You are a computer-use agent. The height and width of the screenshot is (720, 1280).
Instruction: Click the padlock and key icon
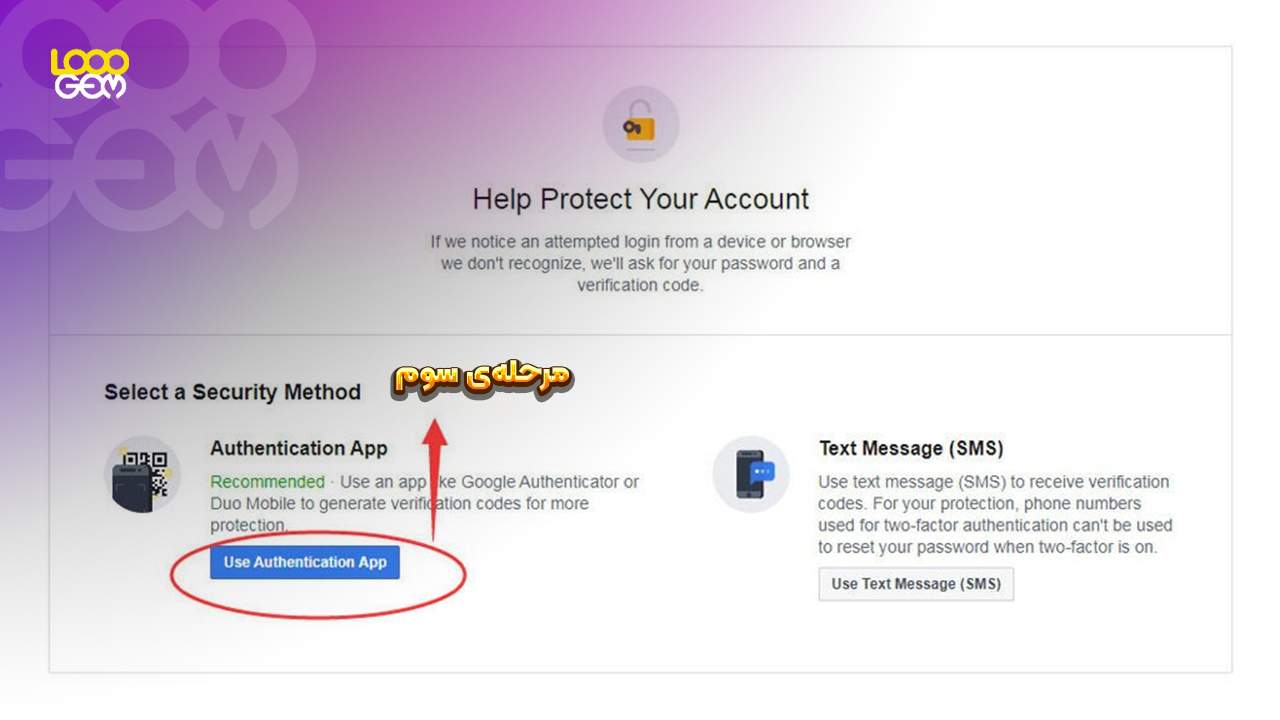click(x=640, y=126)
